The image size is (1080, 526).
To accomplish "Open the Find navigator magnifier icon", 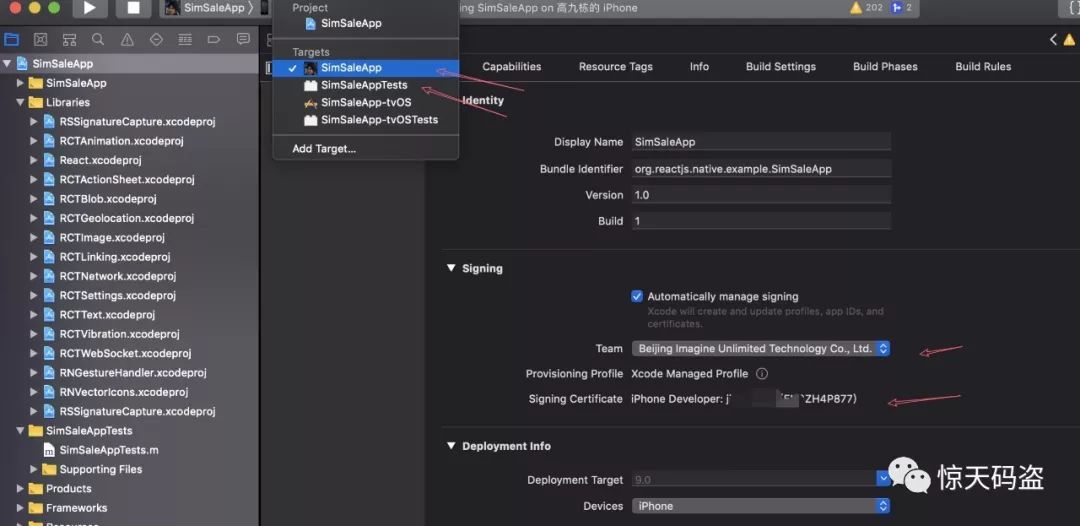I will [x=98, y=39].
